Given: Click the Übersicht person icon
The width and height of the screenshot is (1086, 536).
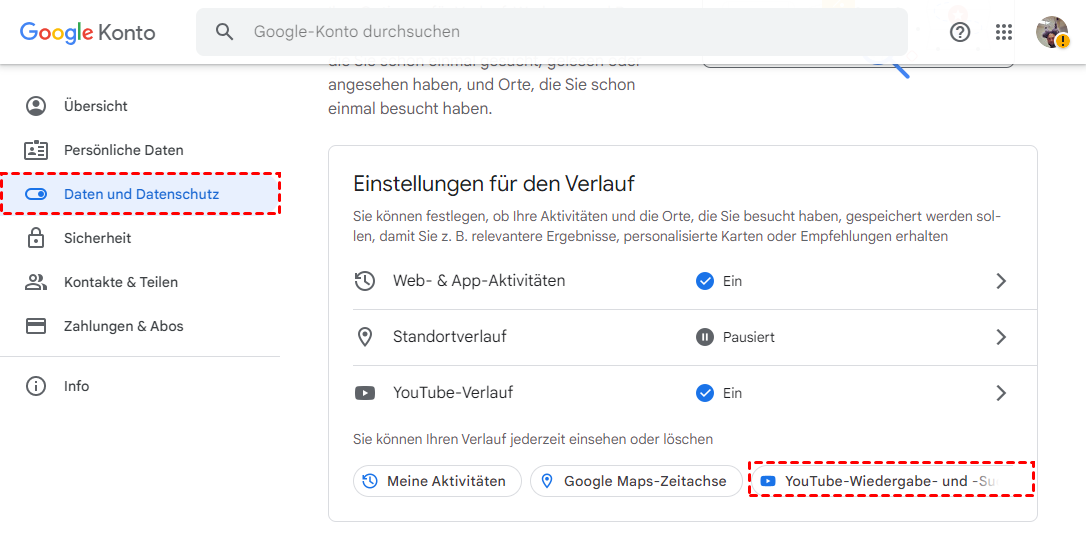Looking at the screenshot, I should (x=35, y=106).
